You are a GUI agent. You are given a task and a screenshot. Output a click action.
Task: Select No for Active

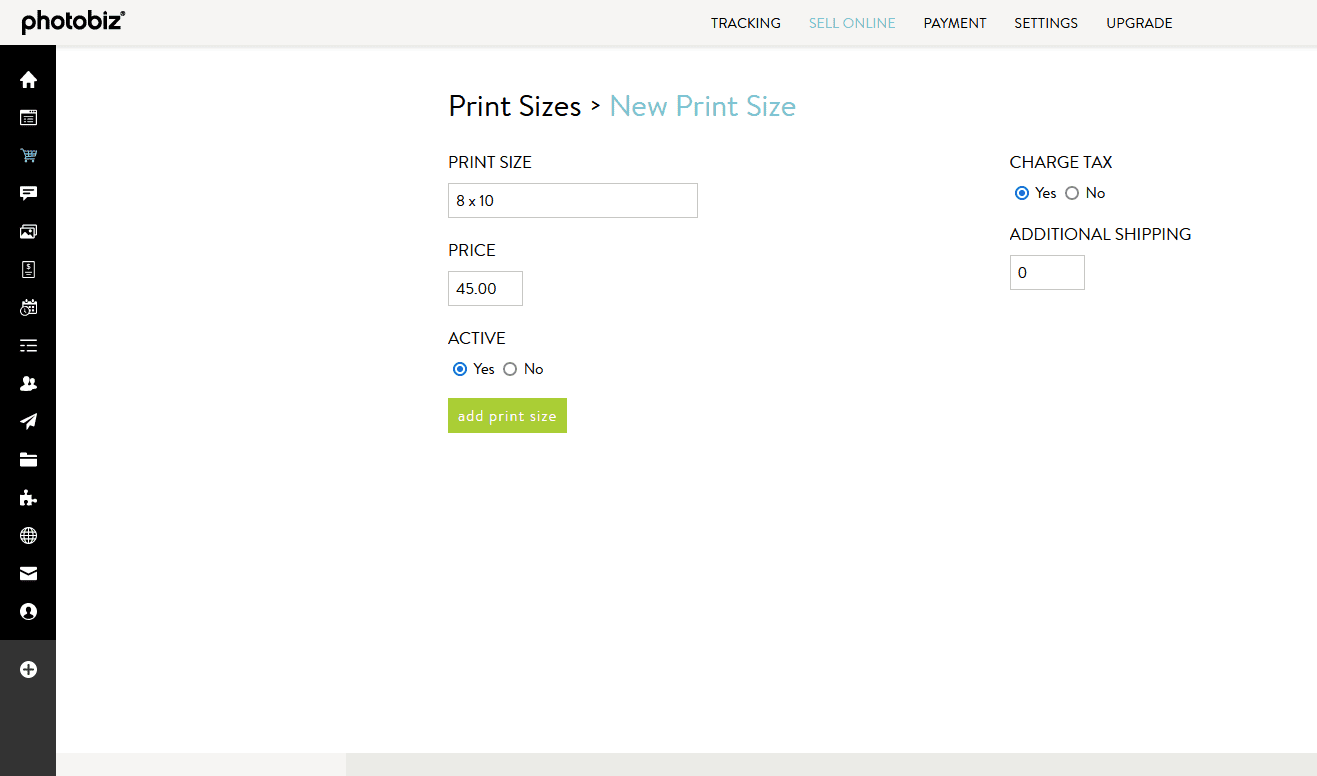pyautogui.click(x=510, y=369)
